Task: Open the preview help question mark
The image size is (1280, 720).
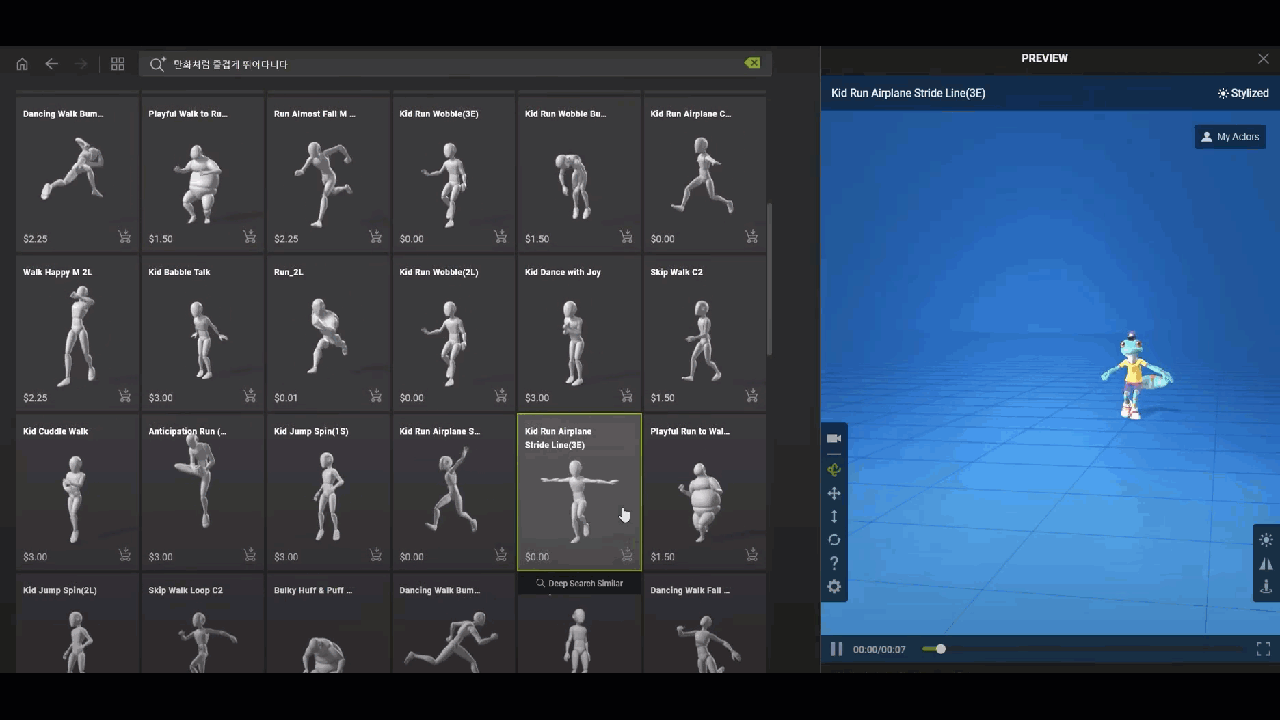Action: tap(834, 563)
